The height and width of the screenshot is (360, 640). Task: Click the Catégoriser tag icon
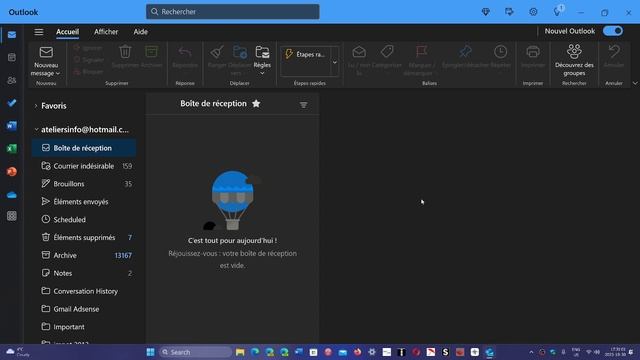pyautogui.click(x=387, y=52)
